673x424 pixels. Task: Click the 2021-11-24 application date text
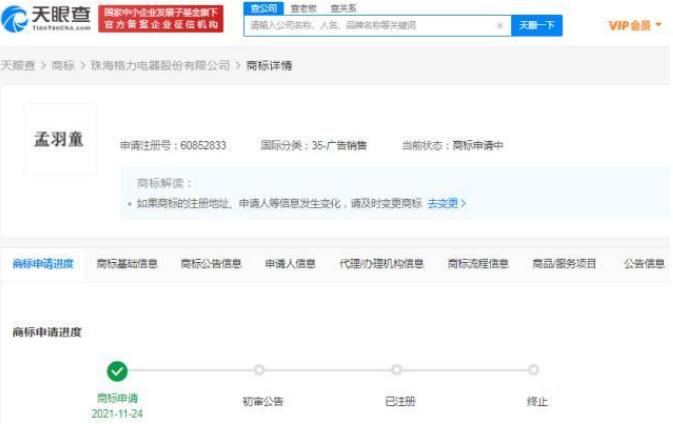click(x=117, y=414)
